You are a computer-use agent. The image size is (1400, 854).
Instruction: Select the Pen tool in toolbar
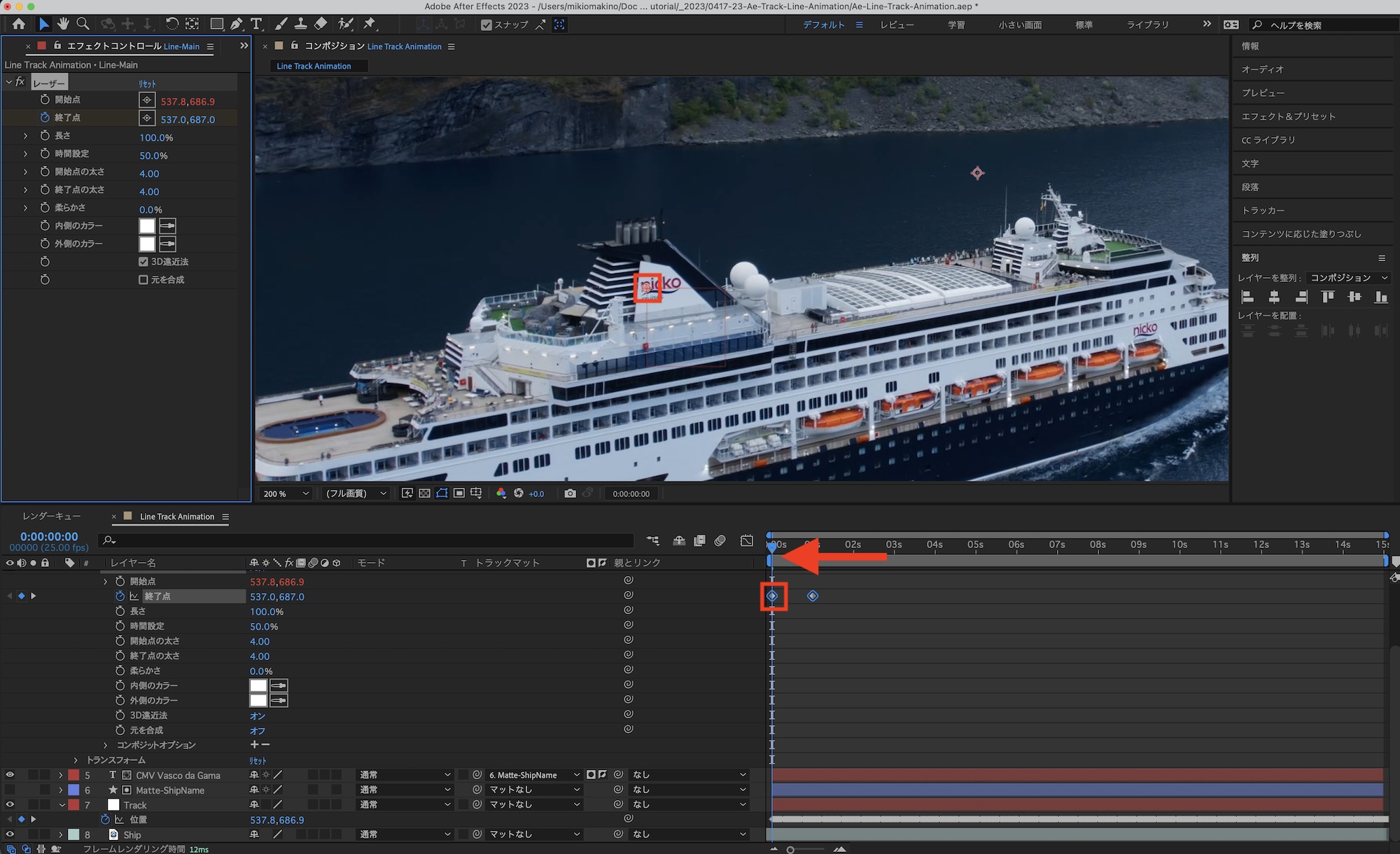point(237,24)
